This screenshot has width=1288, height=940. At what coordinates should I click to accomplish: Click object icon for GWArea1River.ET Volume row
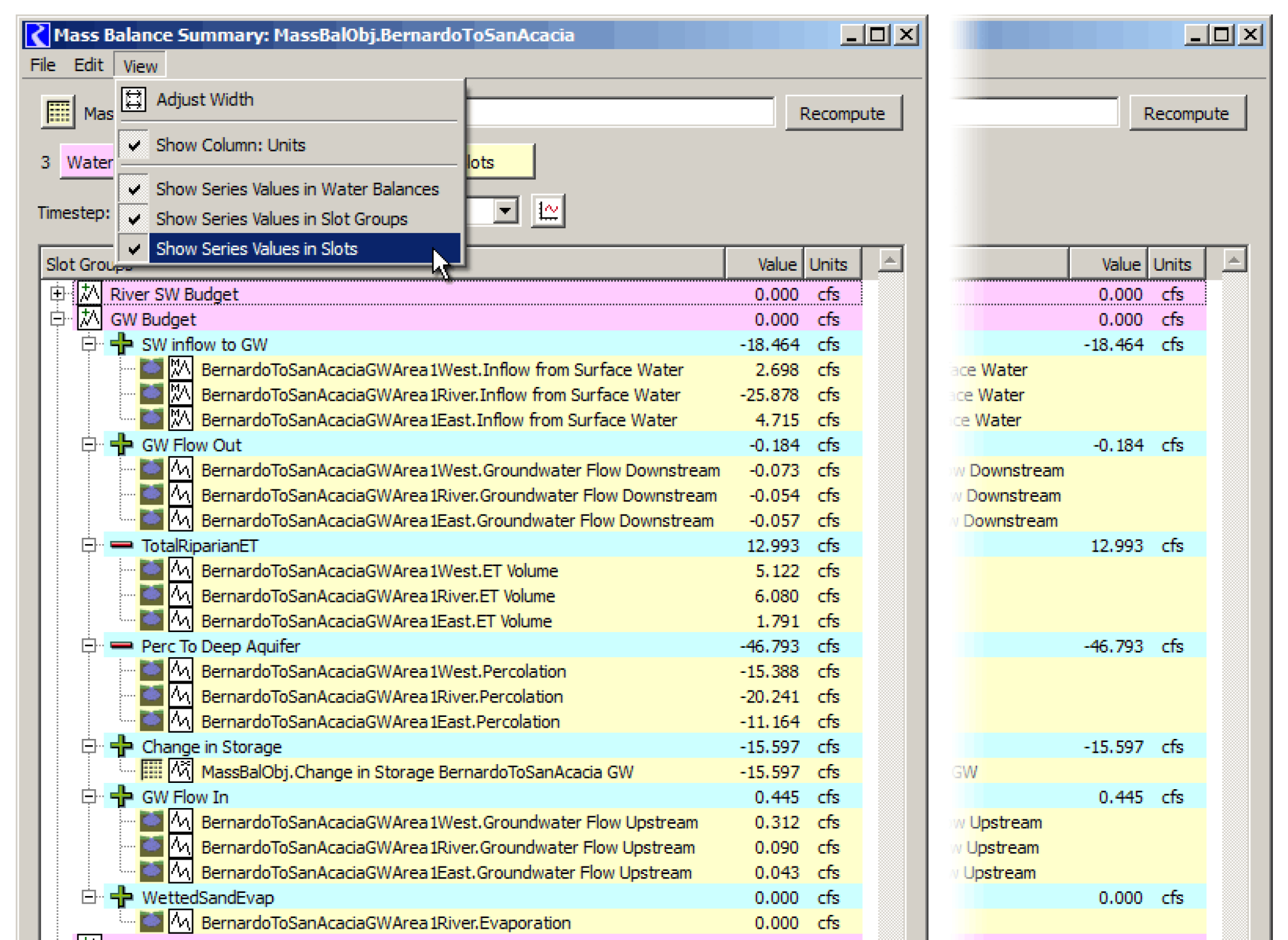(151, 596)
